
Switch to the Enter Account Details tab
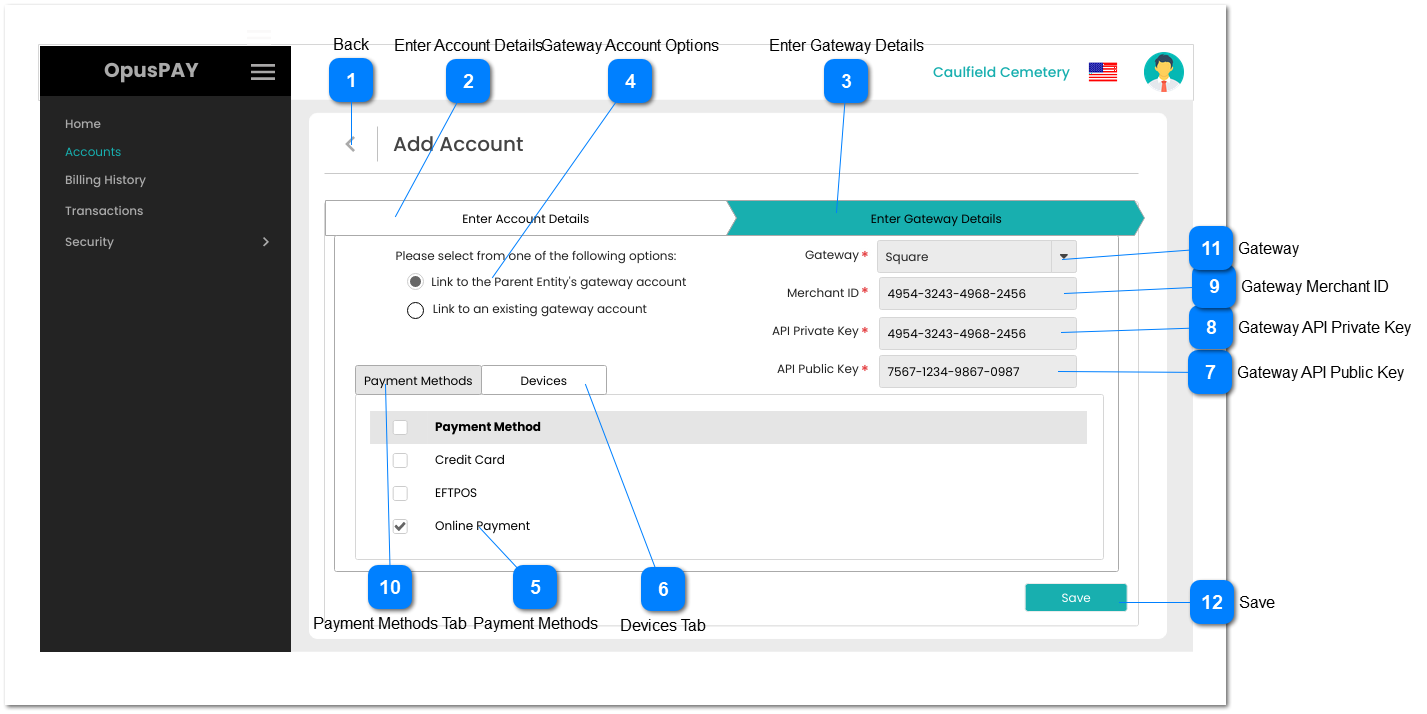(x=525, y=218)
